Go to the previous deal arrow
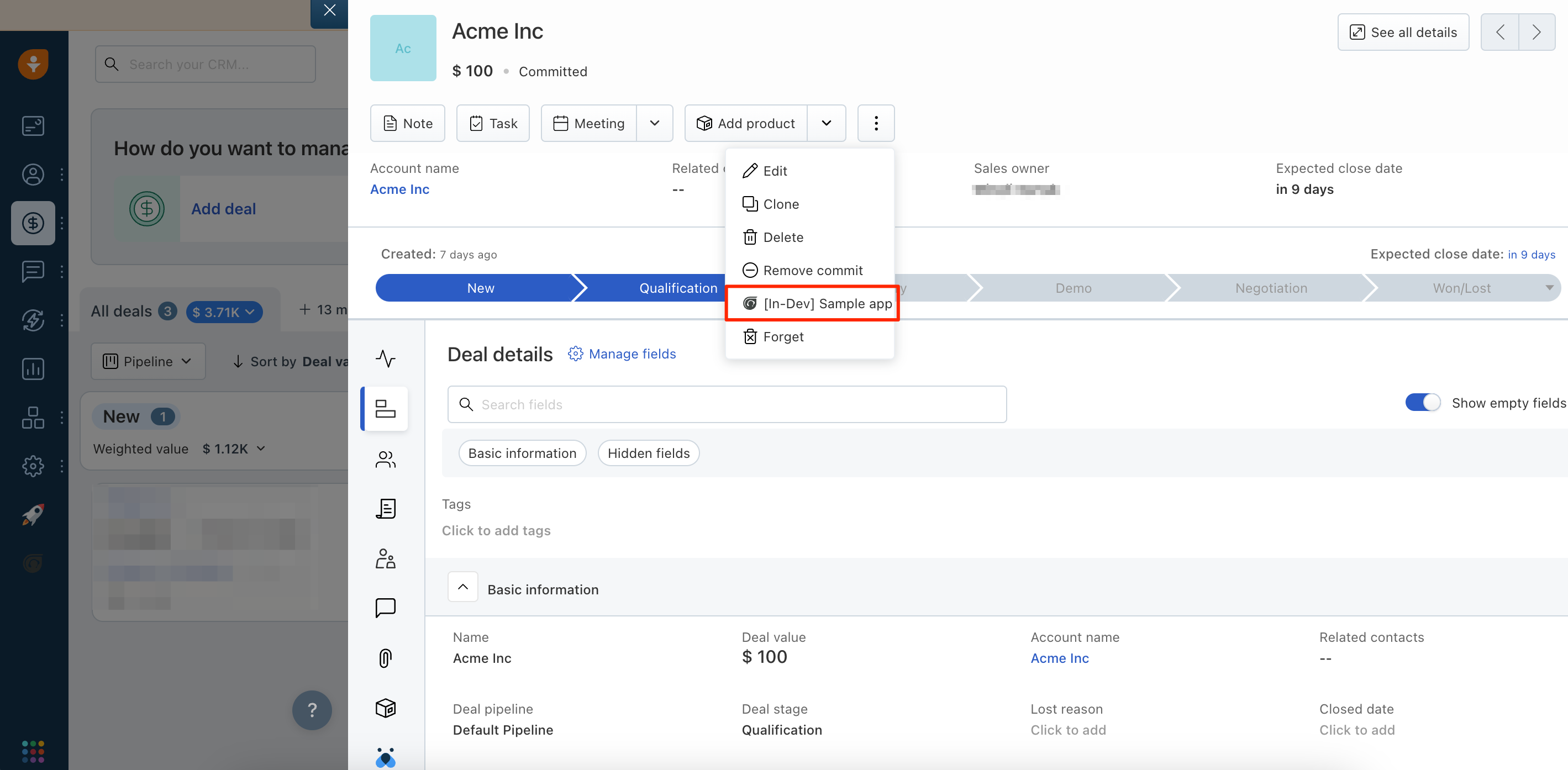The image size is (1568, 770). pos(1500,32)
